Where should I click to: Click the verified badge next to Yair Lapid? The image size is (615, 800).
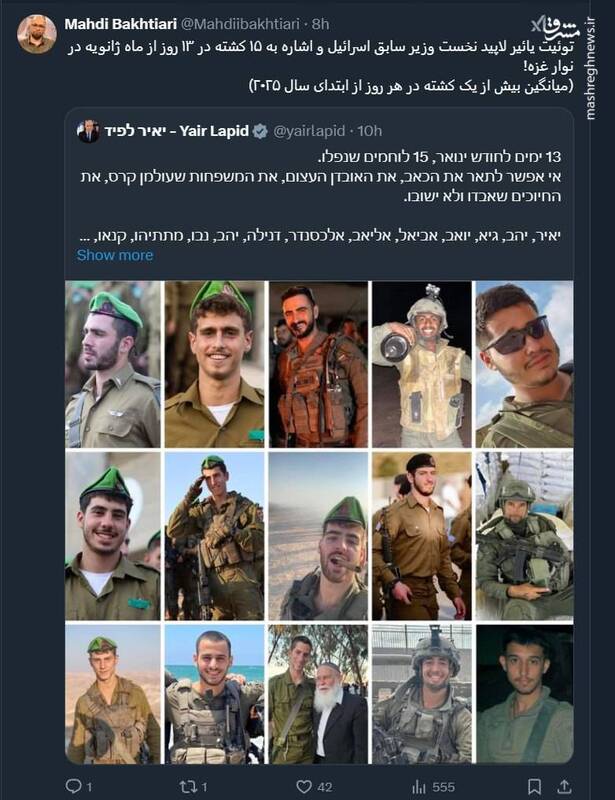[x=262, y=131]
